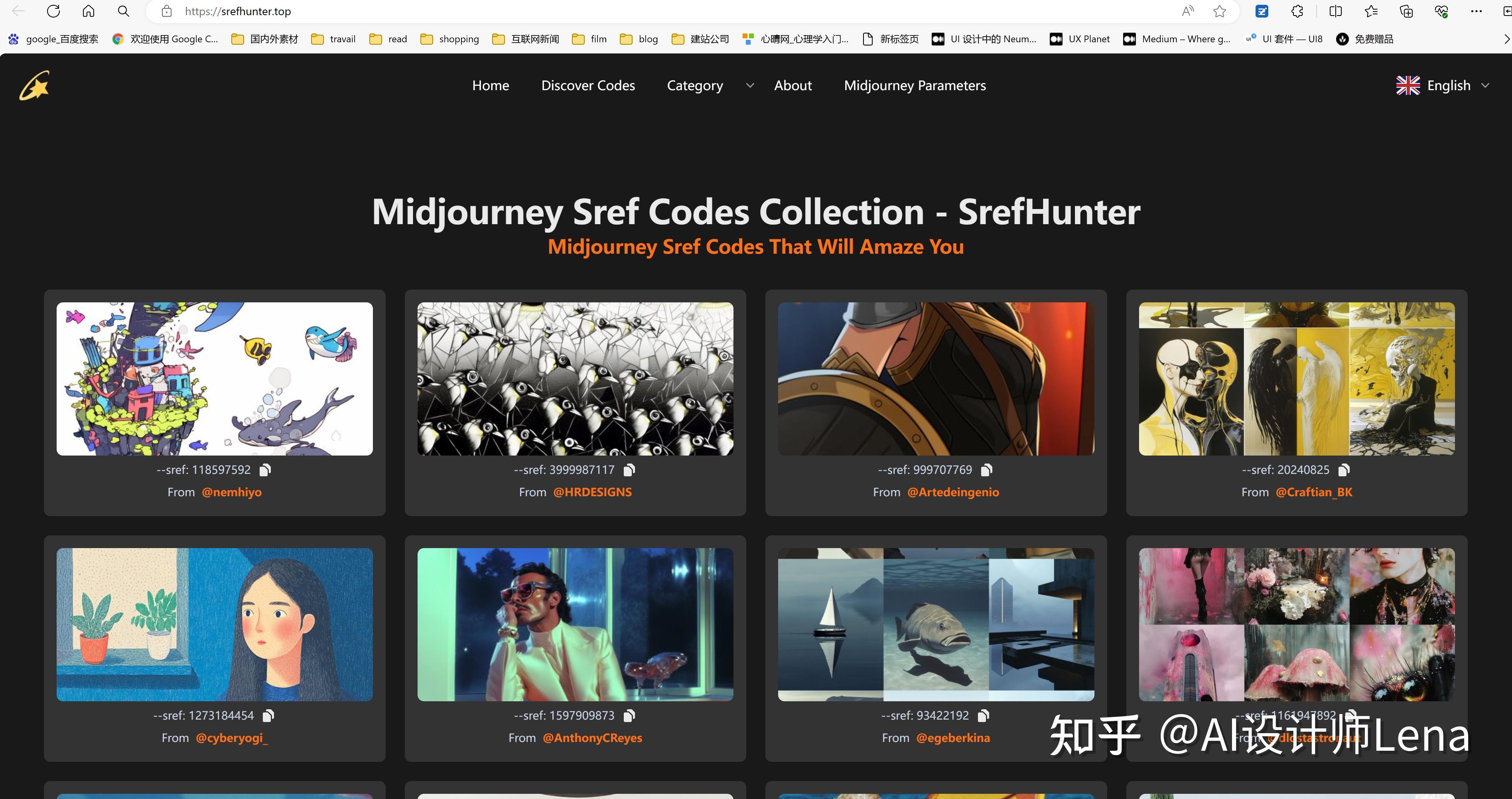
Task: Visit @HRDESIGNS profile link
Action: [x=593, y=492]
